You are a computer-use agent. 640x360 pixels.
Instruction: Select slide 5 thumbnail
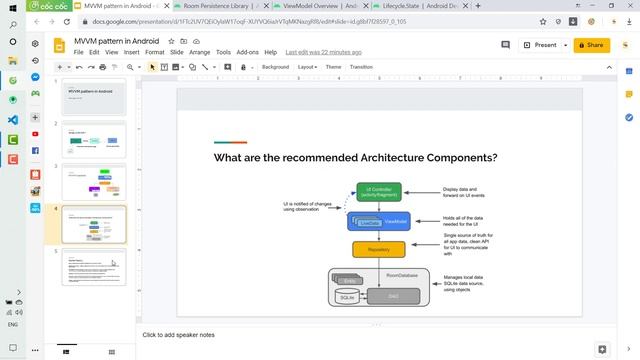coord(94,267)
